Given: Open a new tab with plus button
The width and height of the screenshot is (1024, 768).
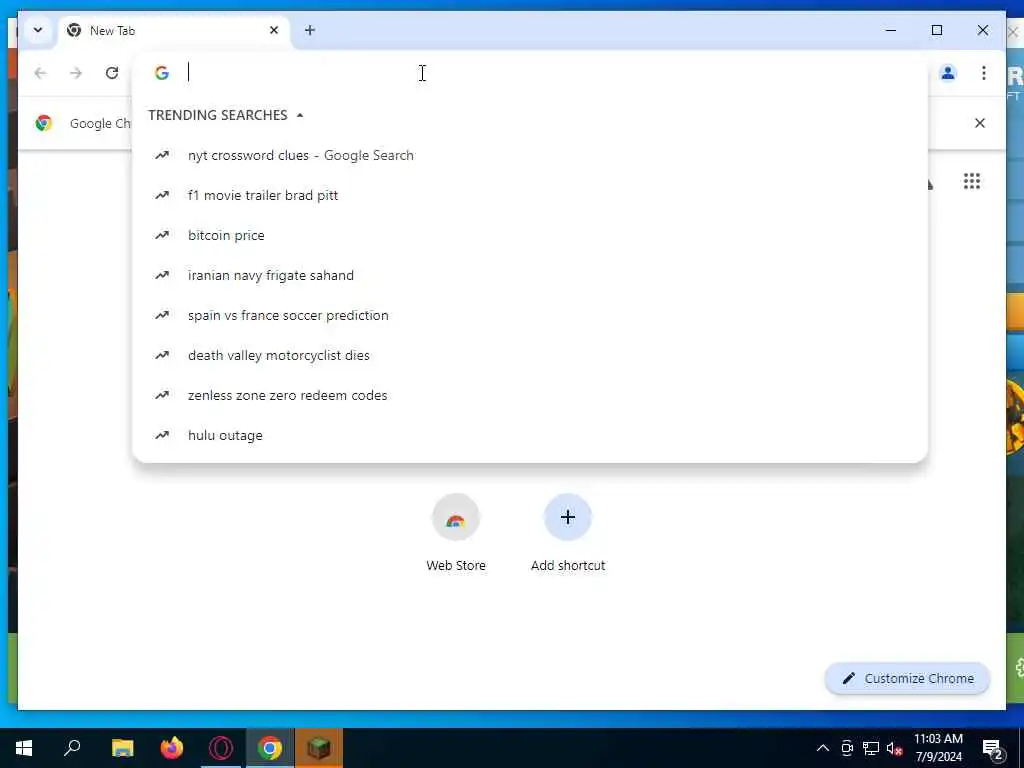Looking at the screenshot, I should 310,30.
